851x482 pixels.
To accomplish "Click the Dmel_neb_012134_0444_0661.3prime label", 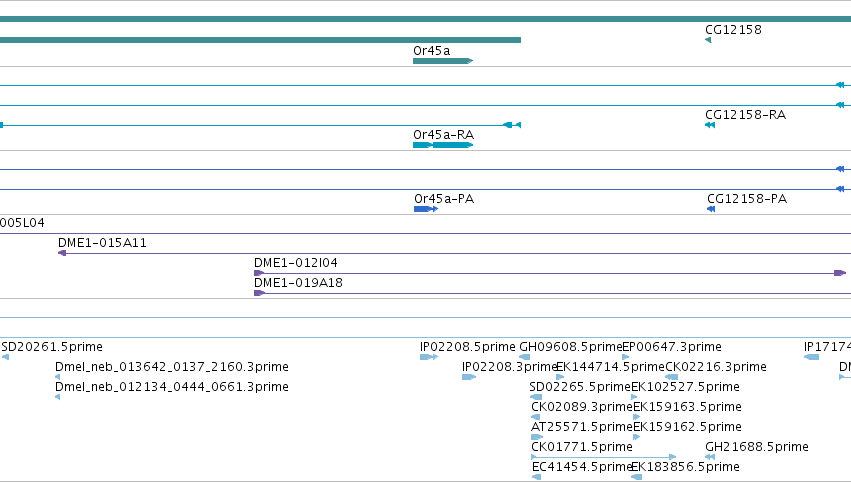I will click(172, 387).
